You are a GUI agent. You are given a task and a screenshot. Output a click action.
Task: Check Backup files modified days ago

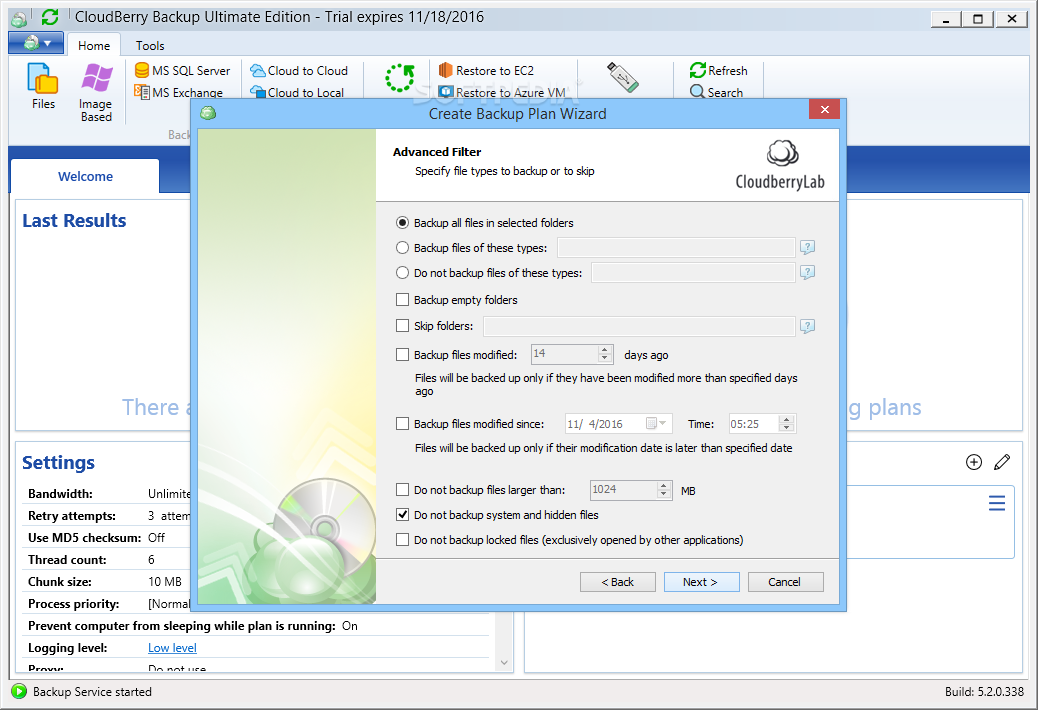(402, 355)
